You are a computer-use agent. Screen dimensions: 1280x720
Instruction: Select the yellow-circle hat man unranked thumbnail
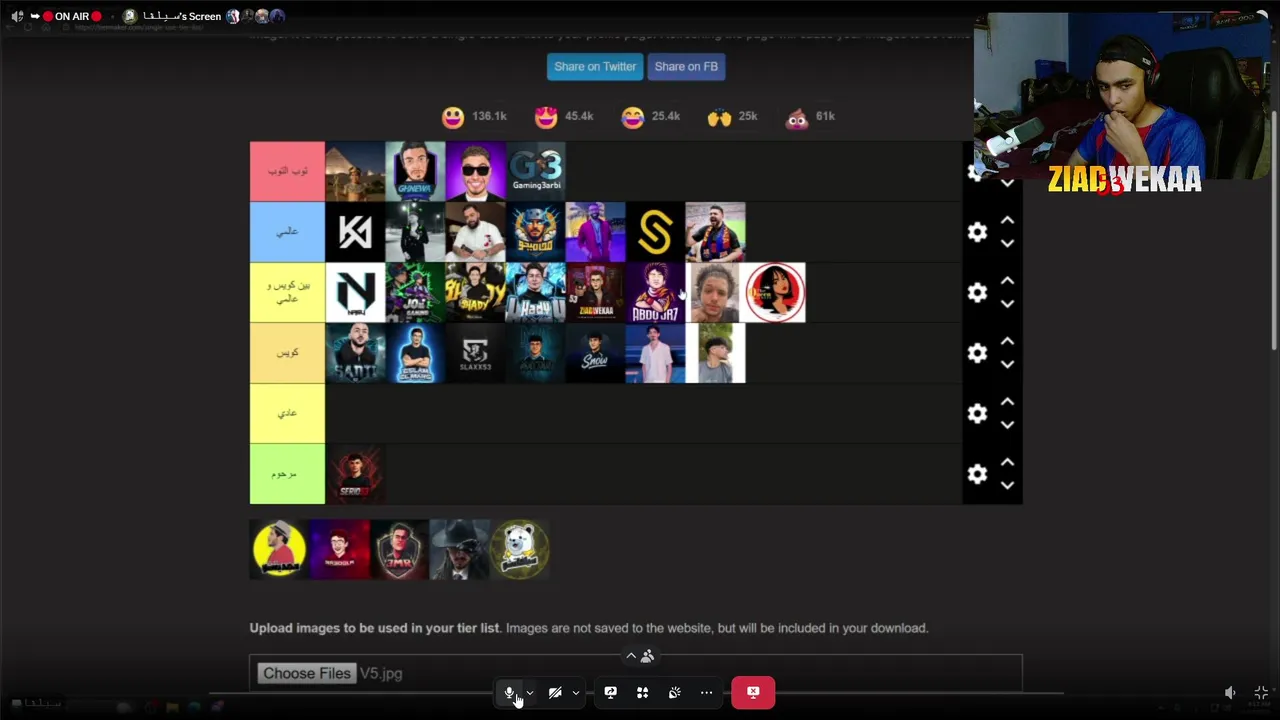(x=279, y=549)
